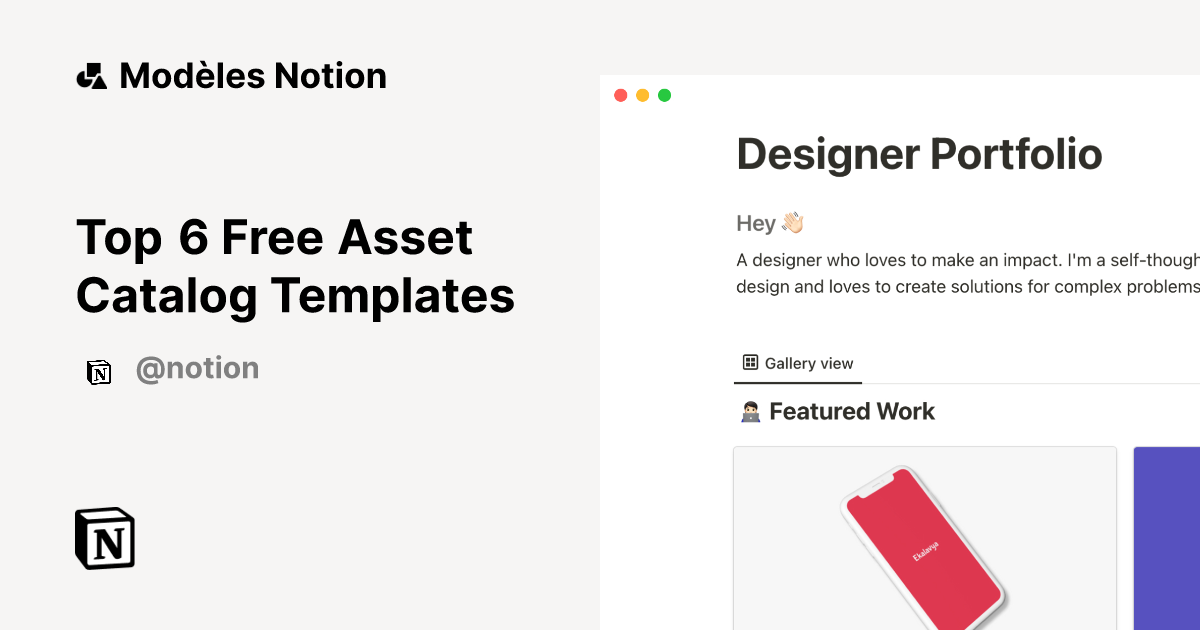1200x630 pixels.
Task: Close the window with the red dot
Action: (x=620, y=95)
